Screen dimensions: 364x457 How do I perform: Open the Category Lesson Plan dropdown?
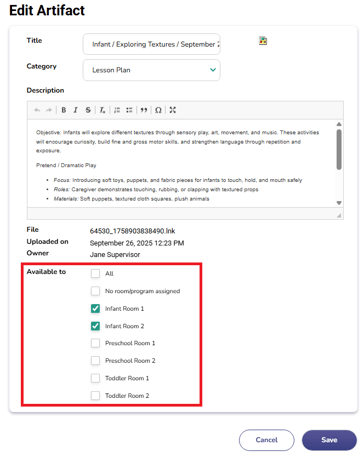(152, 70)
